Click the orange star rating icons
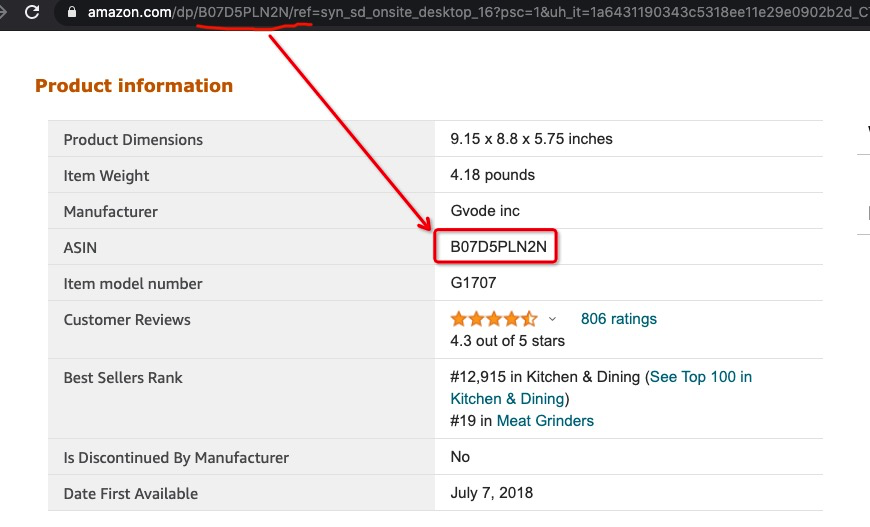This screenshot has height=527, width=870. (x=493, y=319)
